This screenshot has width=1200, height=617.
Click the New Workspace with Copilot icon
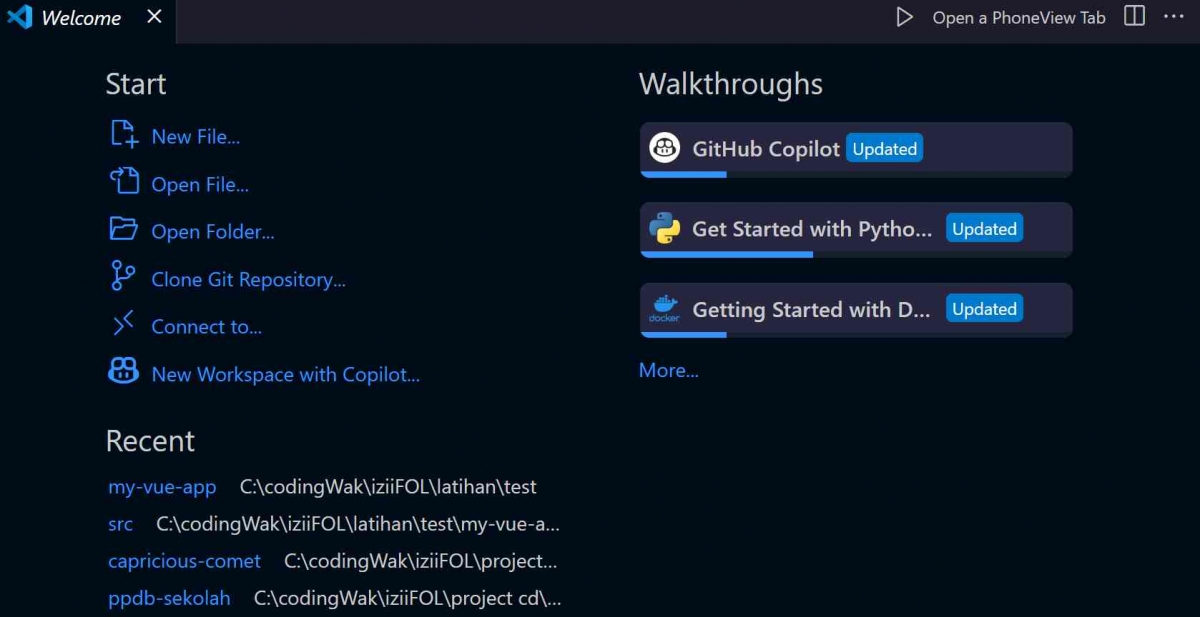[x=122, y=373]
